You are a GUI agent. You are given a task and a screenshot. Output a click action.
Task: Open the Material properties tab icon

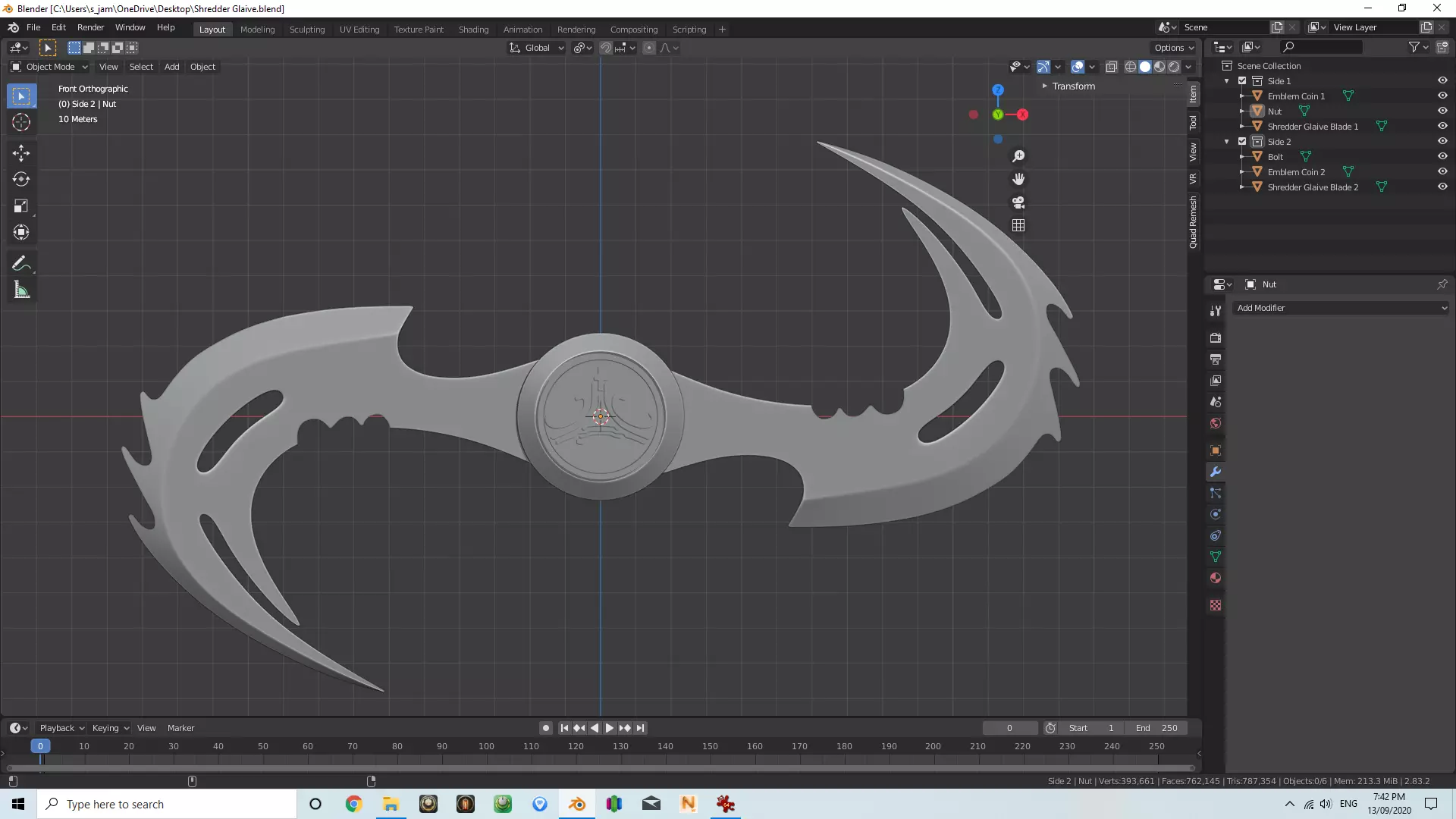(1216, 578)
